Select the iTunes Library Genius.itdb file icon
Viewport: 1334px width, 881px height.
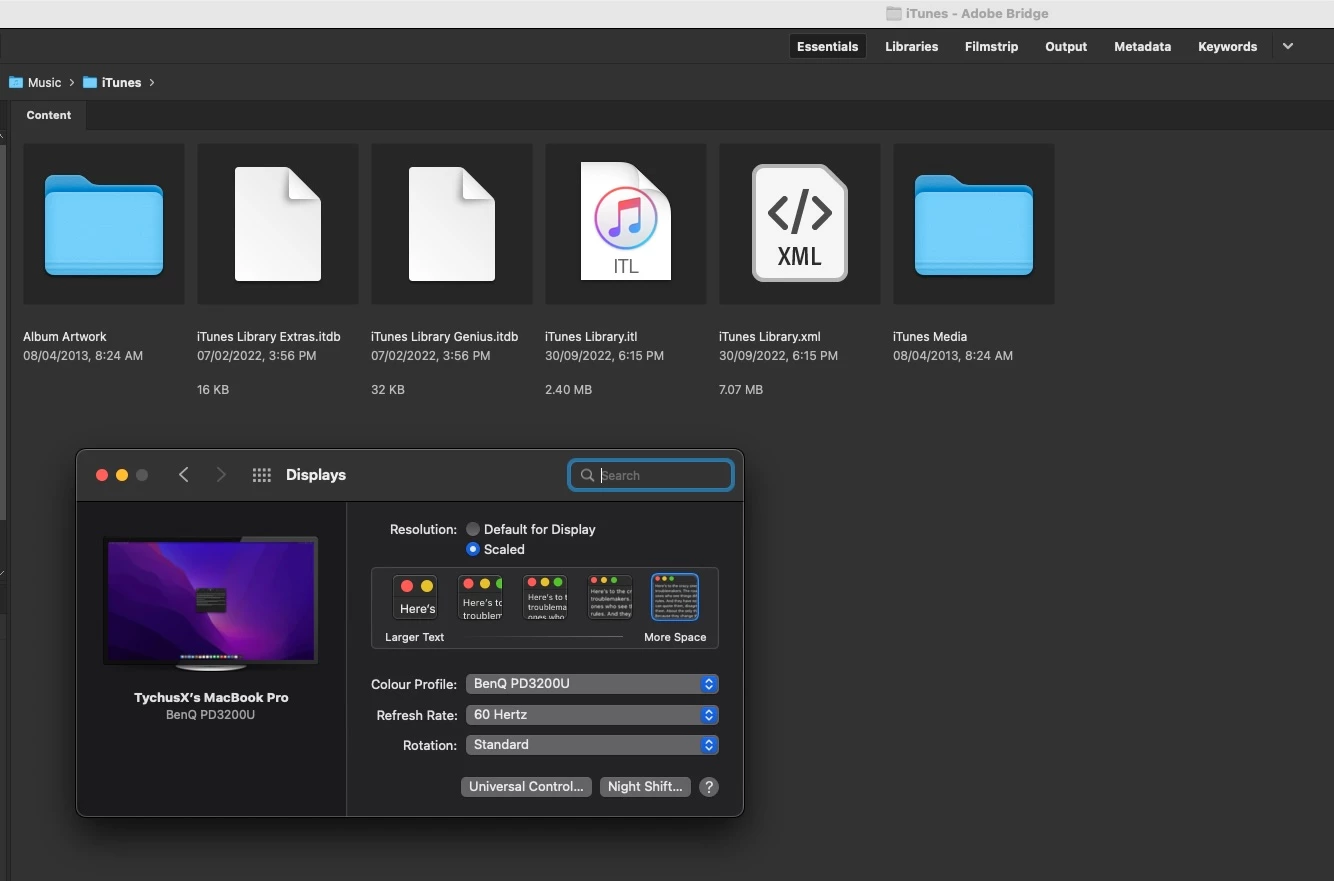[x=452, y=224]
